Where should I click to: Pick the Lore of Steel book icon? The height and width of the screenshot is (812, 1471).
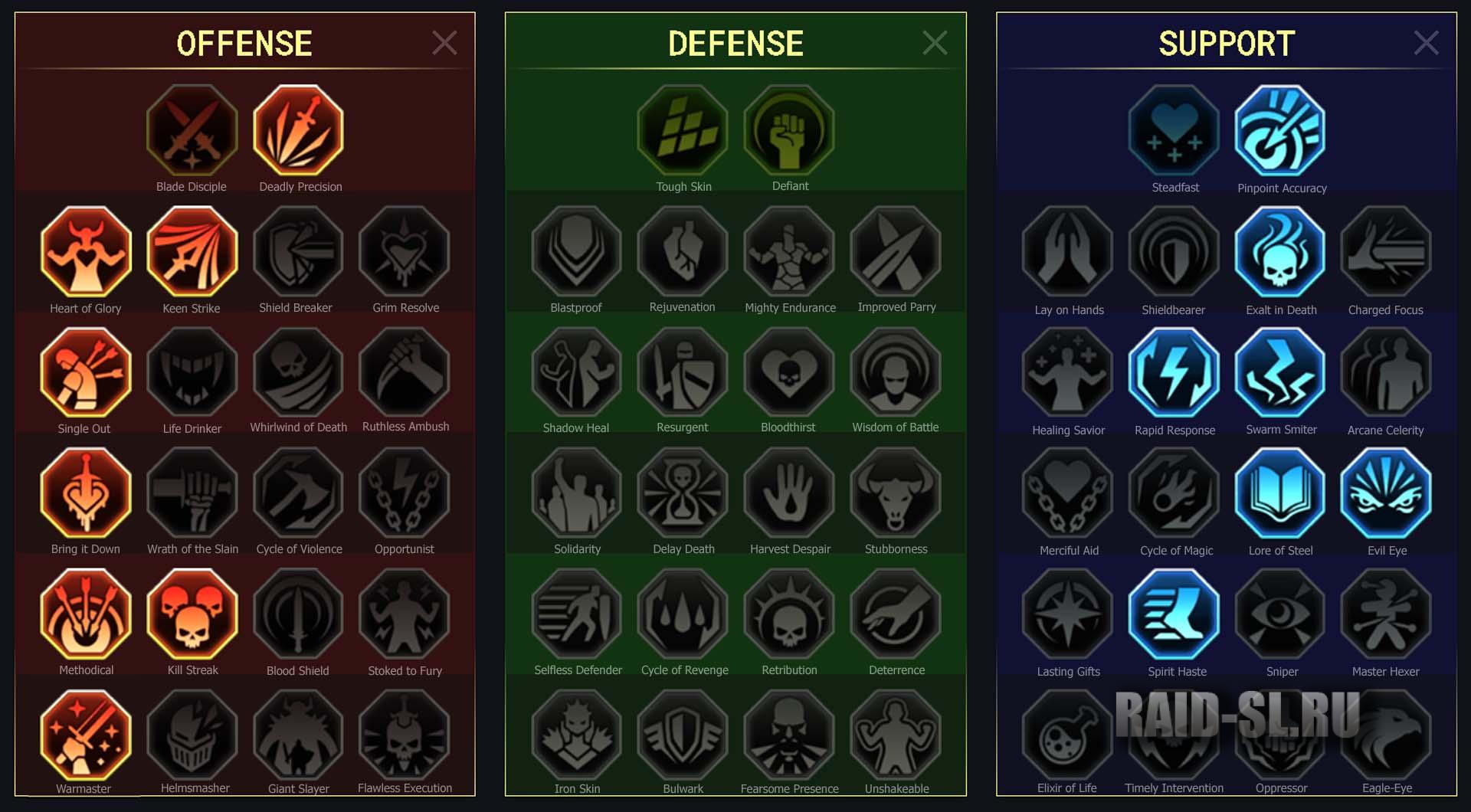pos(1280,494)
